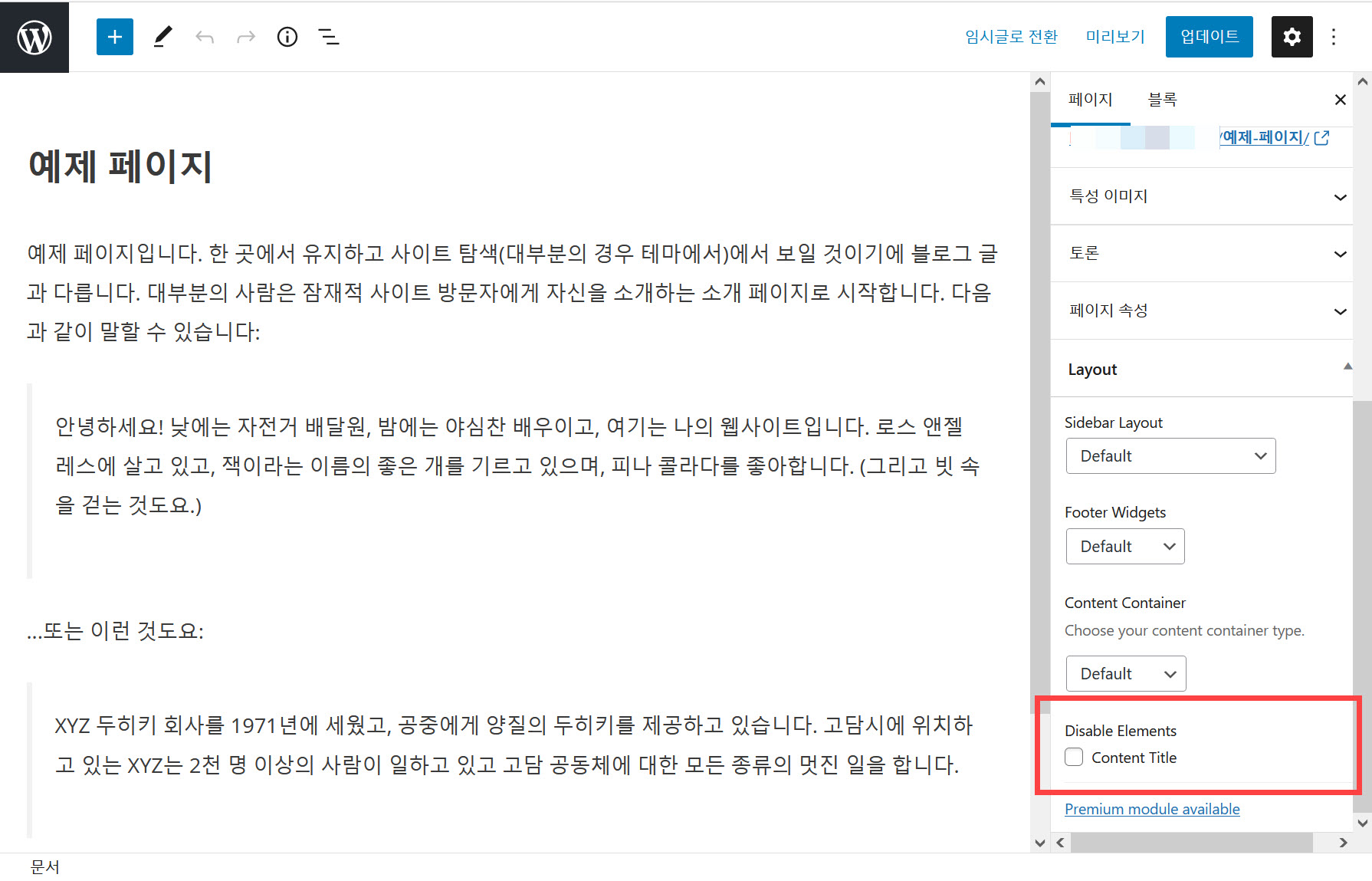Click the 문서 breadcrumb at the bottom

45,866
